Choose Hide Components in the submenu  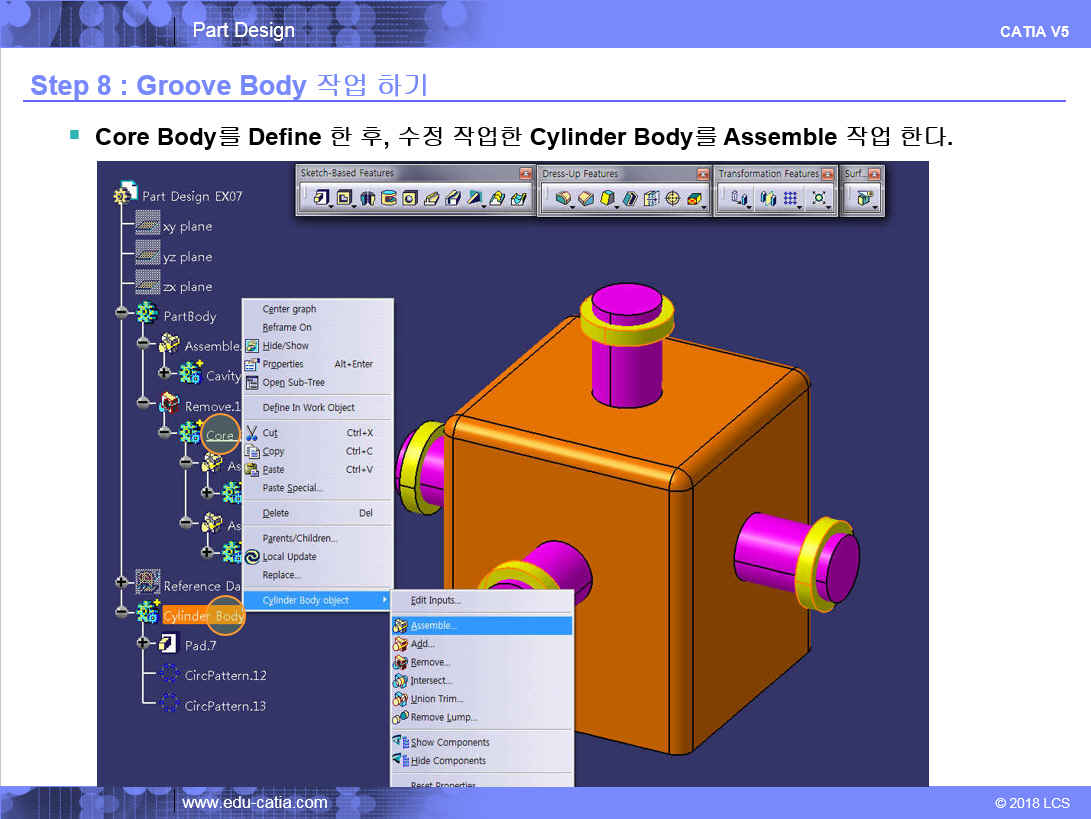(x=447, y=760)
